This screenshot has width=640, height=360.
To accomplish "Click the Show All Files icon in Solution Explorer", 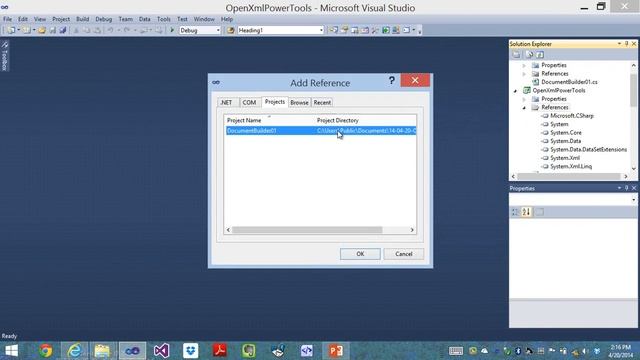I will (529, 54).
